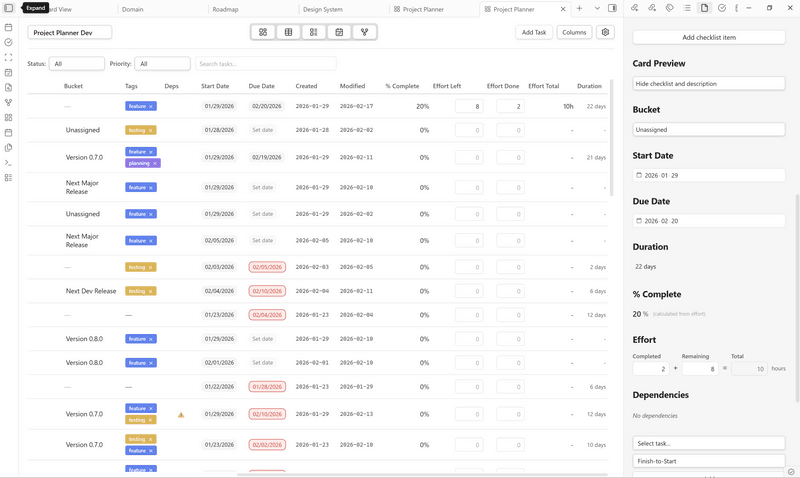Open the Card Preview dropdown
The height and width of the screenshot is (478, 800).
pos(709,84)
